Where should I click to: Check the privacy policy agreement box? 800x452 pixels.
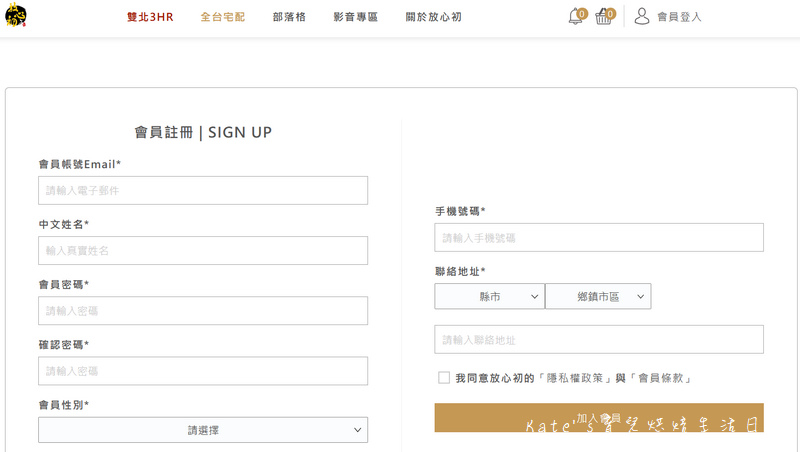click(444, 378)
